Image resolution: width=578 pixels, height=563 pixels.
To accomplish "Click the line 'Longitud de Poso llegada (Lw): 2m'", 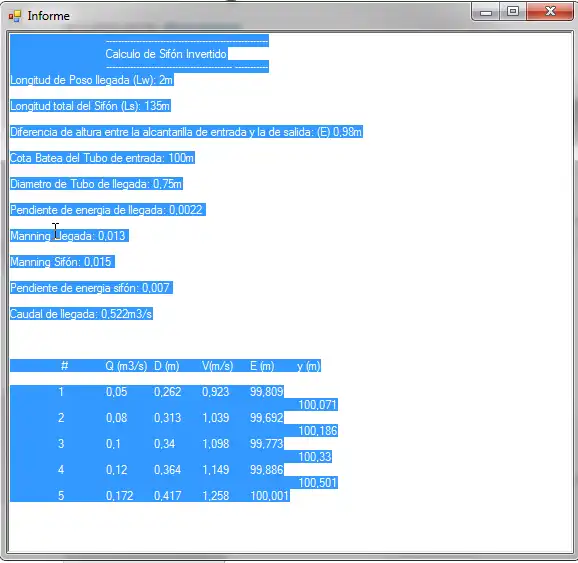I will pos(91,80).
